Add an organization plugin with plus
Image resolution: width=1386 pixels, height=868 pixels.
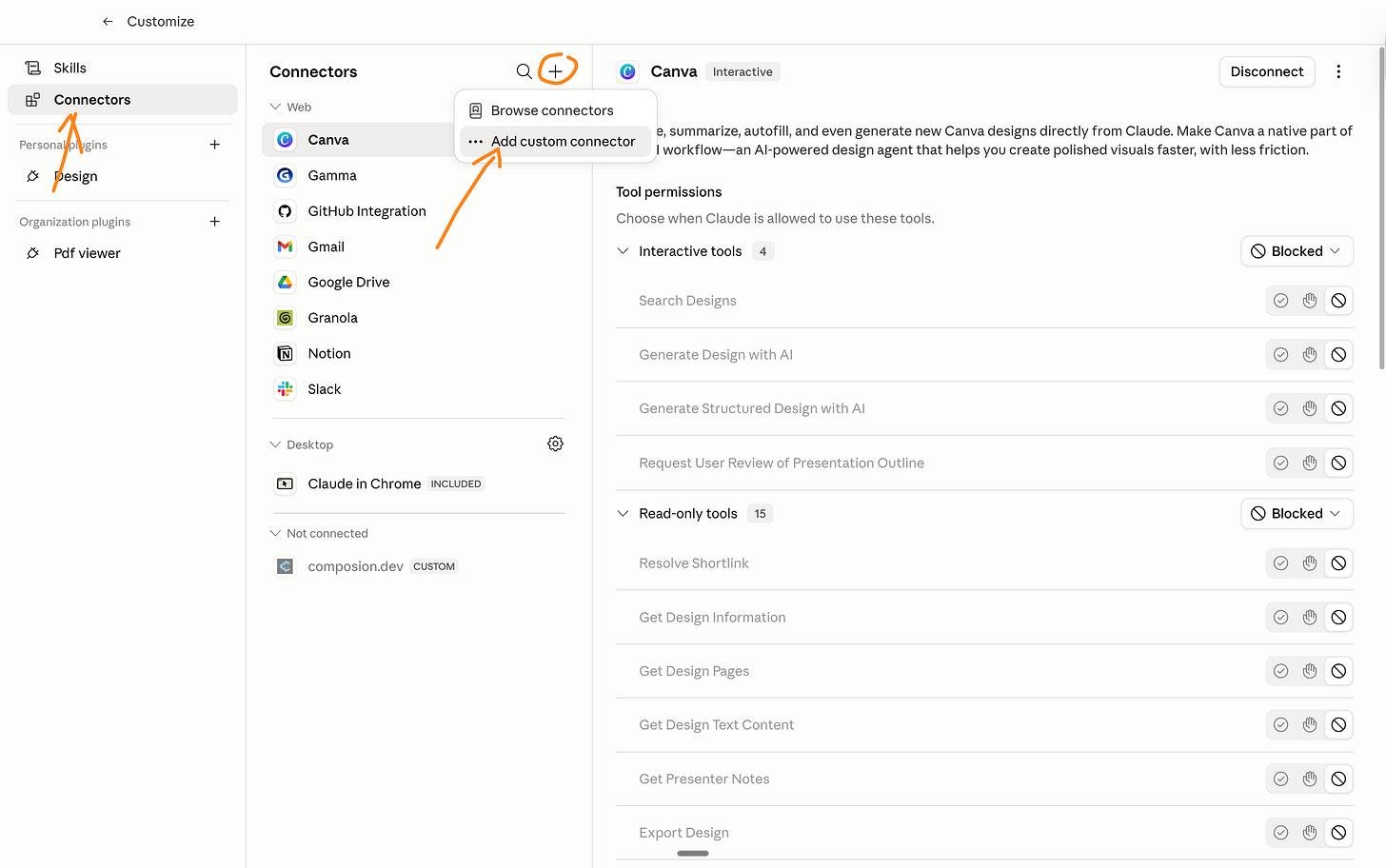[215, 222]
